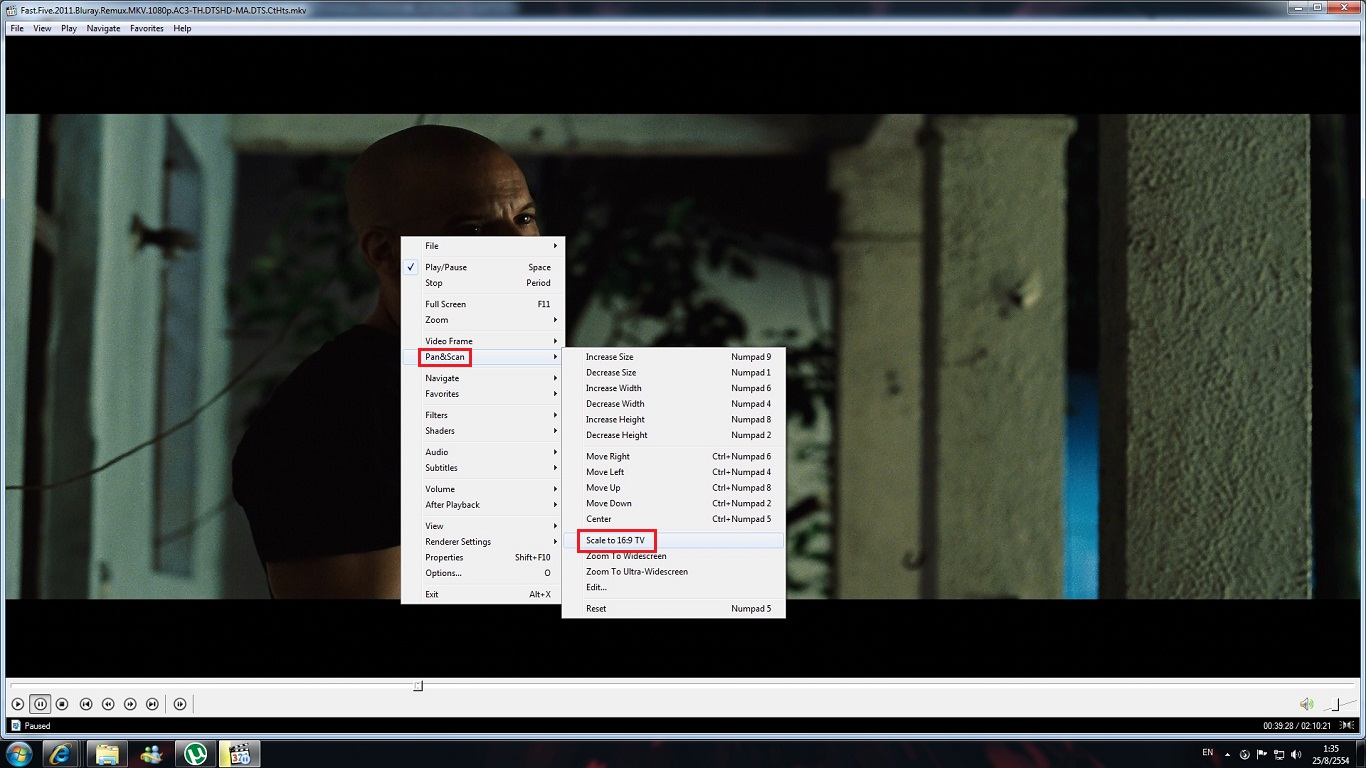Image resolution: width=1366 pixels, height=768 pixels.
Task: Open Edit... in the Pan&Scan submenu
Action: pyautogui.click(x=673, y=587)
